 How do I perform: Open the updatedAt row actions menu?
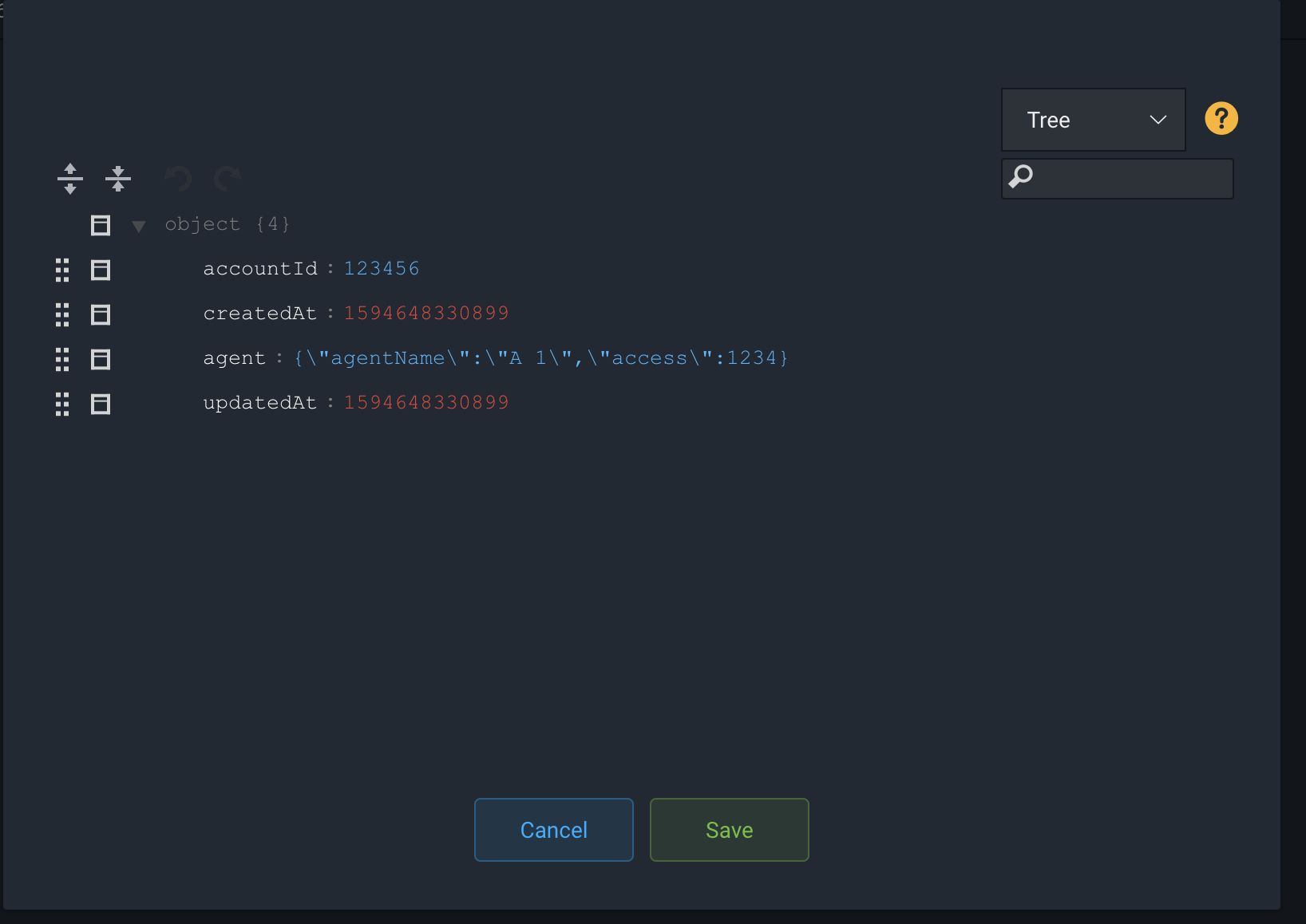click(101, 404)
